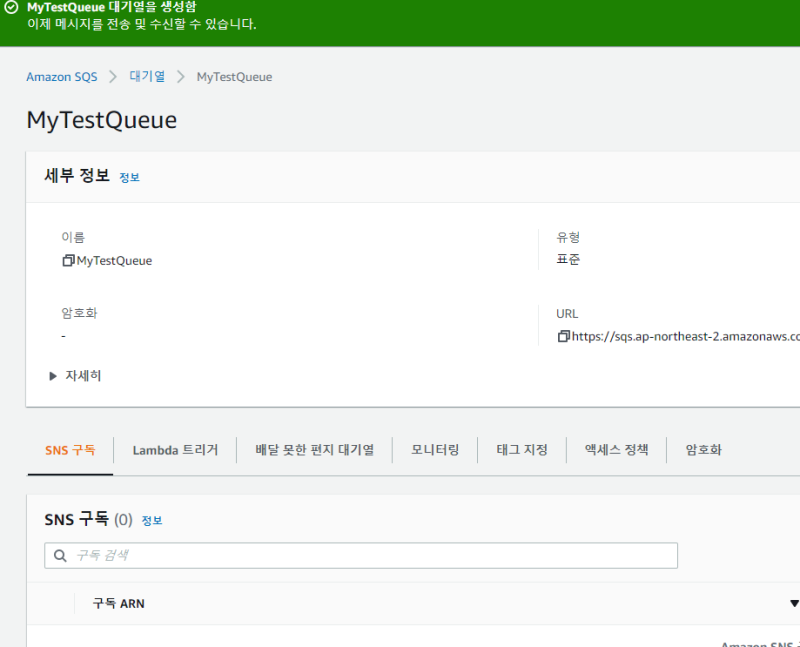Go to the 모니터링 tab
Viewport: 800px width, 647px height.
click(x=435, y=450)
